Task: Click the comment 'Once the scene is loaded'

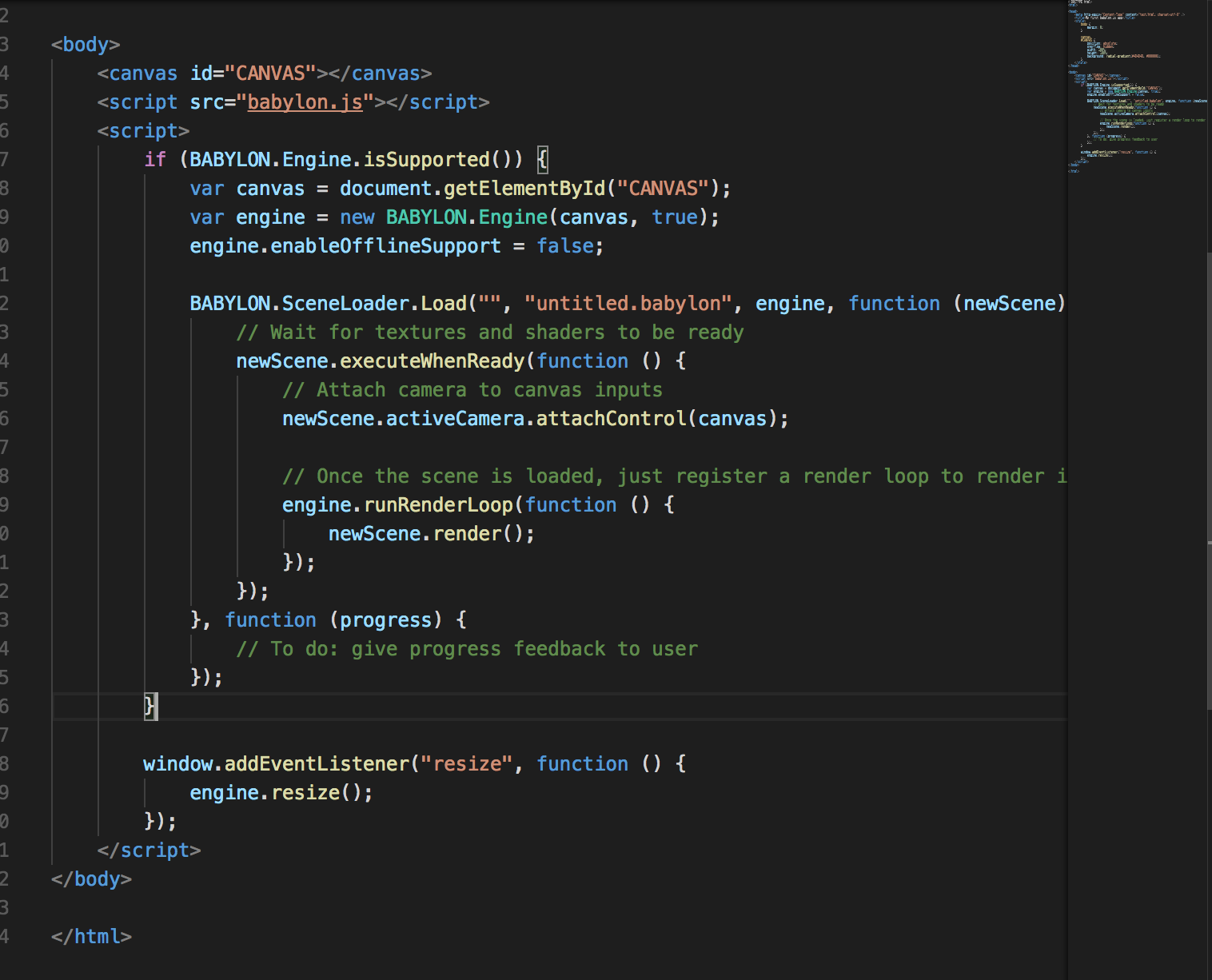Action: click(x=676, y=476)
